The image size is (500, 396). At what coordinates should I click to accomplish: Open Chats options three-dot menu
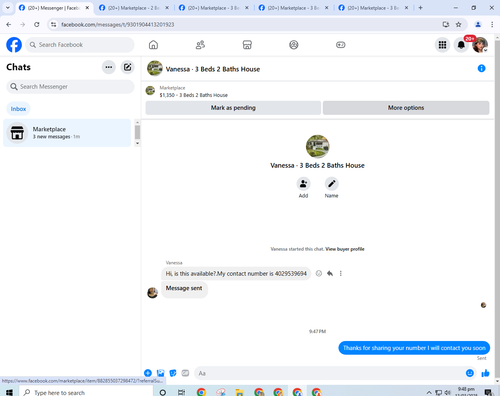tap(109, 67)
